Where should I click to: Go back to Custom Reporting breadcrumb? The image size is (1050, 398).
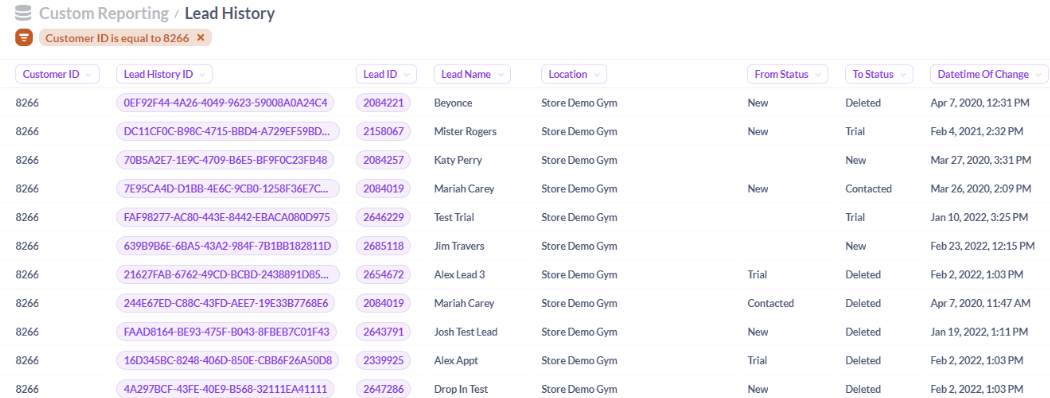click(104, 13)
